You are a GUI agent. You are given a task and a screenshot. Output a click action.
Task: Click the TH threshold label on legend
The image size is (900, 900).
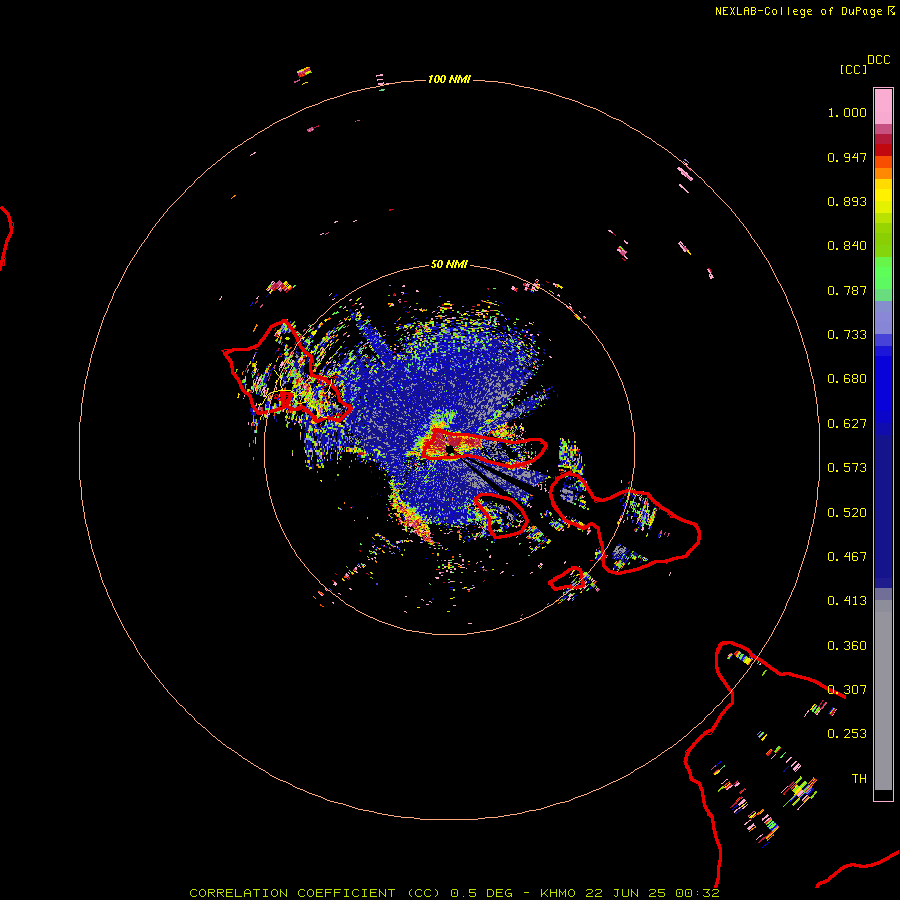pyautogui.click(x=859, y=779)
